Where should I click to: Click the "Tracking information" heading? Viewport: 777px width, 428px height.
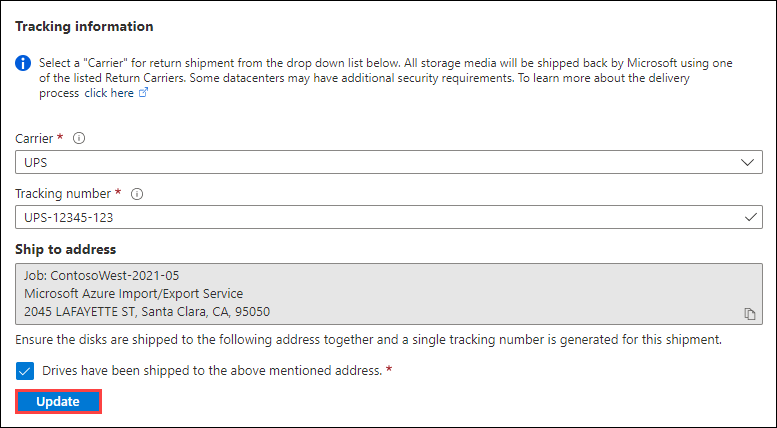[x=85, y=26]
